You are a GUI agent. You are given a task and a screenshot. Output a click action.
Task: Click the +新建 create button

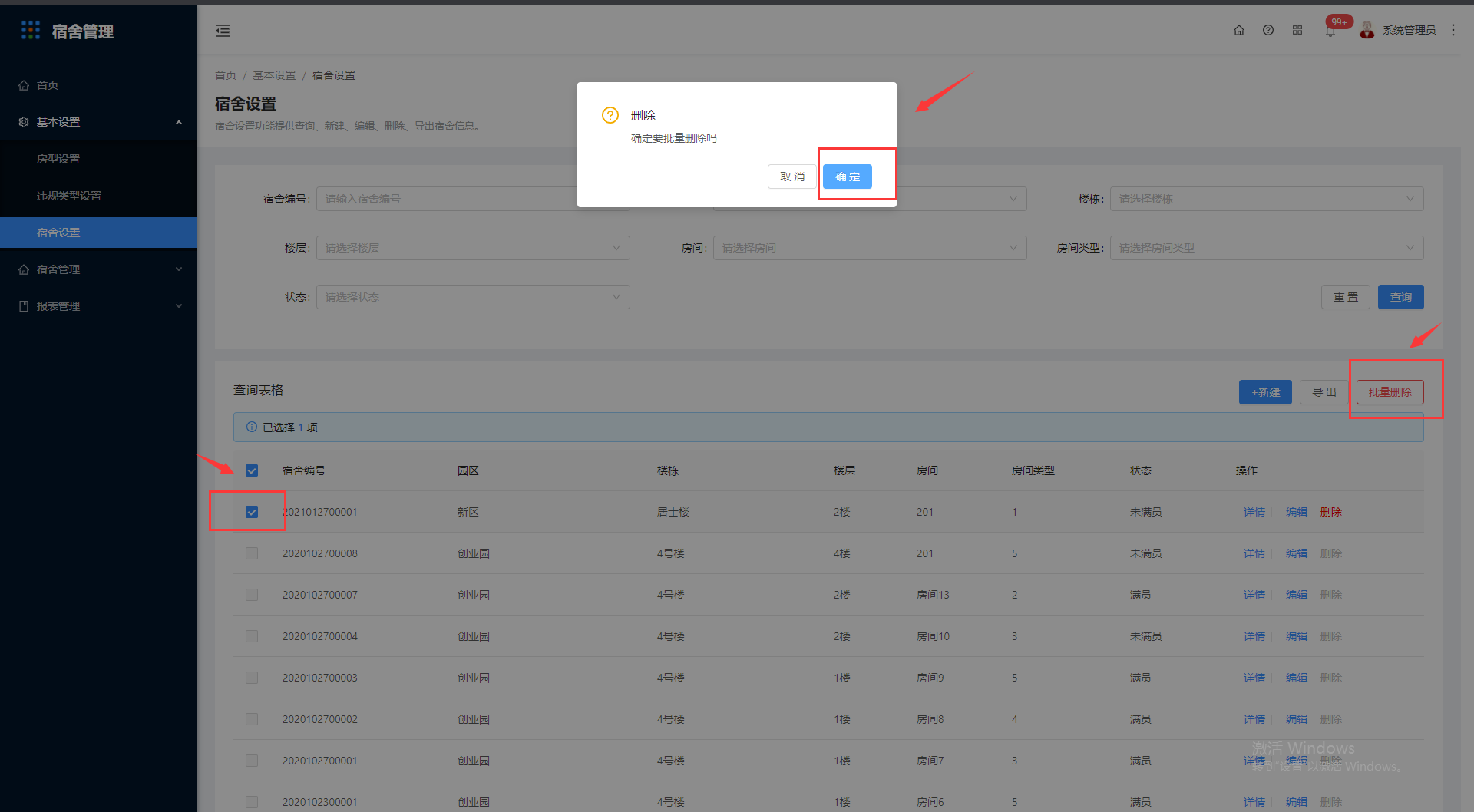pyautogui.click(x=1265, y=392)
